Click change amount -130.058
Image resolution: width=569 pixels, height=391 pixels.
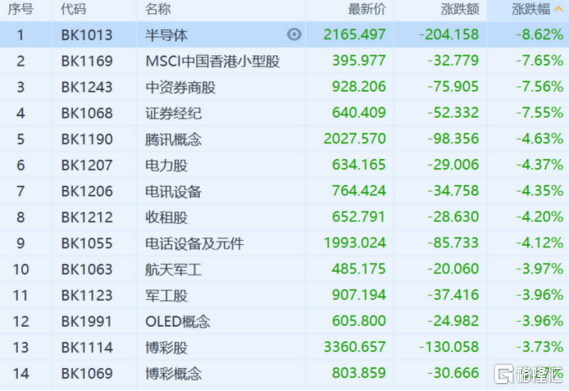(449, 347)
